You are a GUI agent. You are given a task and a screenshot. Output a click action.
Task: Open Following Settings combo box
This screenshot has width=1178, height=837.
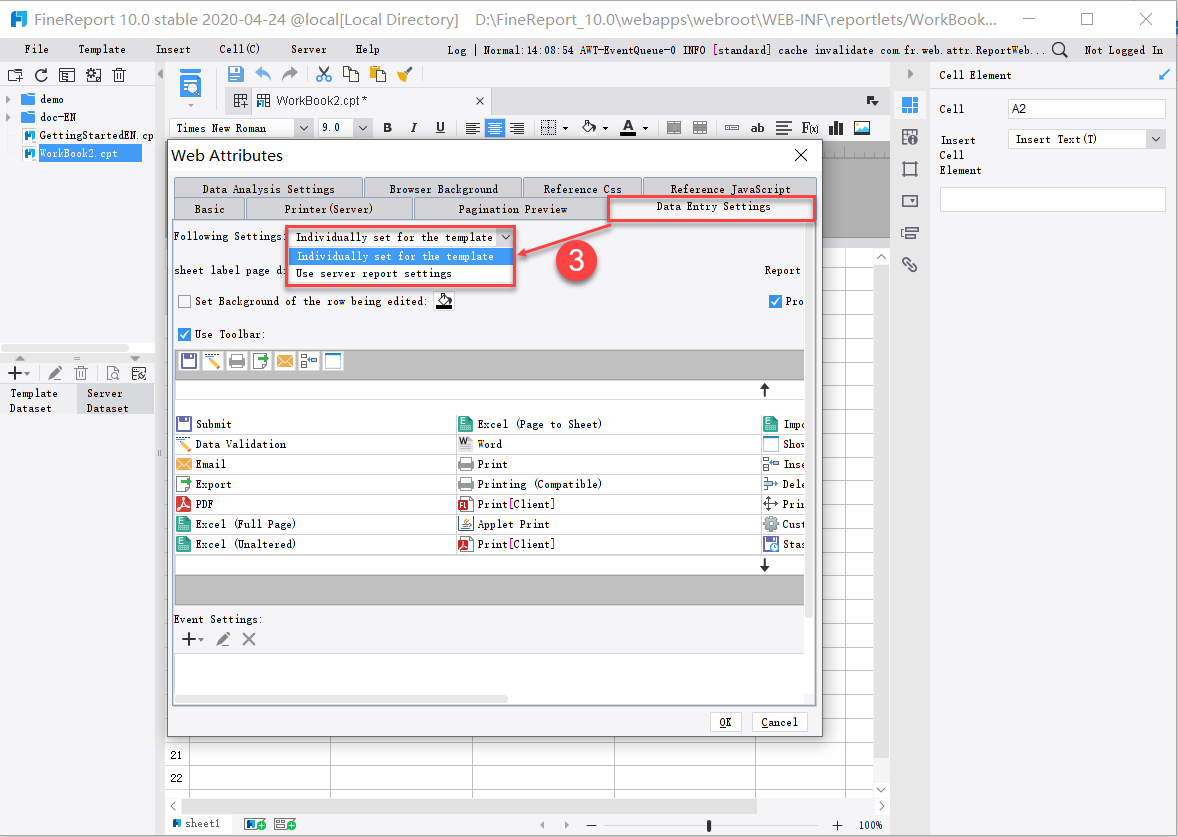coord(401,237)
